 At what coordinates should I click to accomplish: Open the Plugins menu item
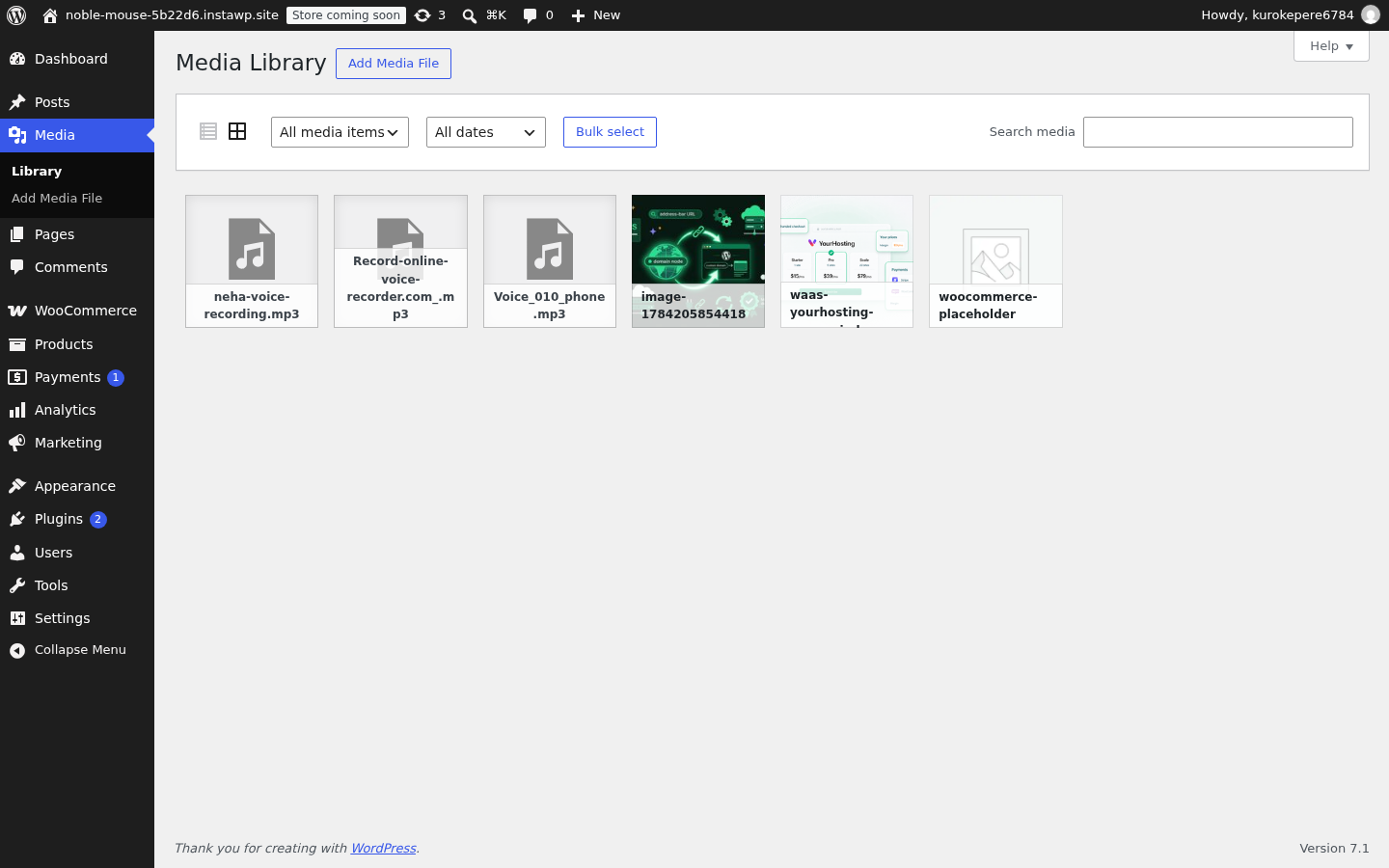[77, 519]
